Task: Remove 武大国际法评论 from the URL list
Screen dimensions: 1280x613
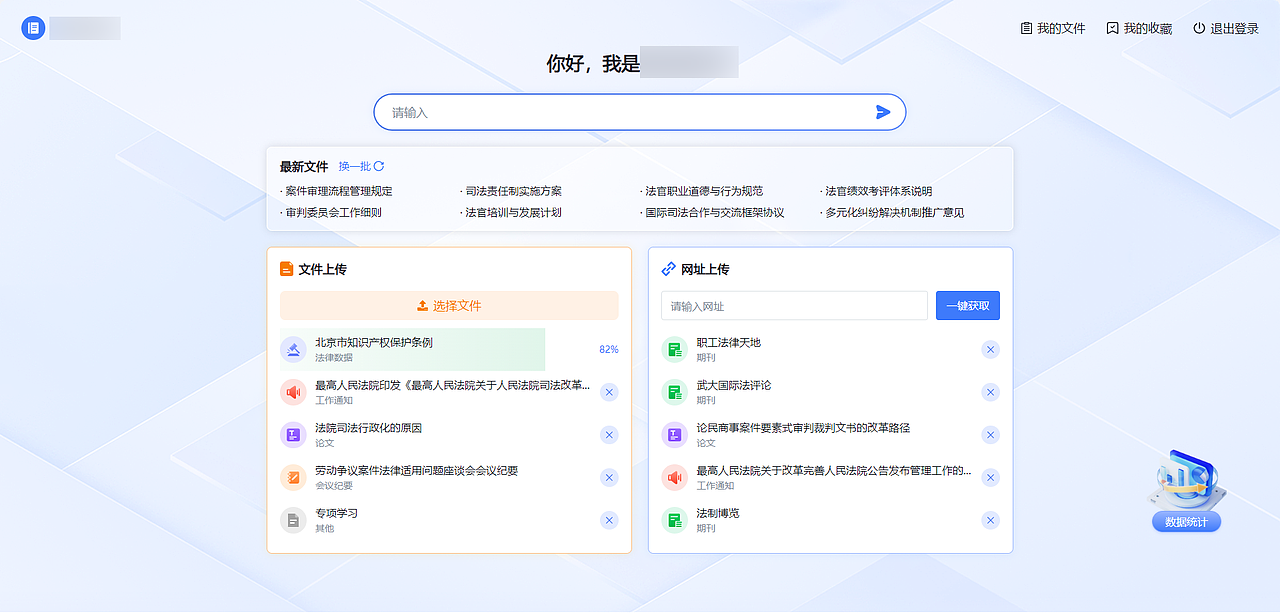Action: pos(990,392)
